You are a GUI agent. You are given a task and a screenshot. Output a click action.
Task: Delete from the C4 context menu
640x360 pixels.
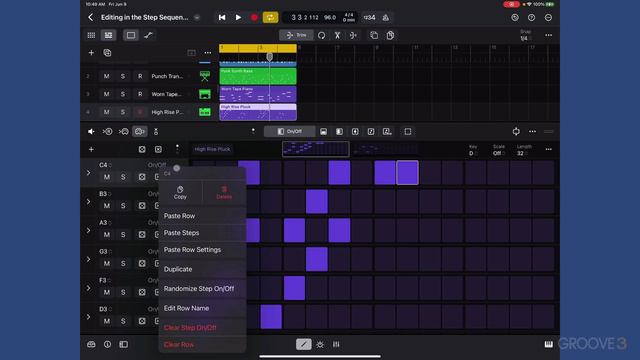click(224, 192)
